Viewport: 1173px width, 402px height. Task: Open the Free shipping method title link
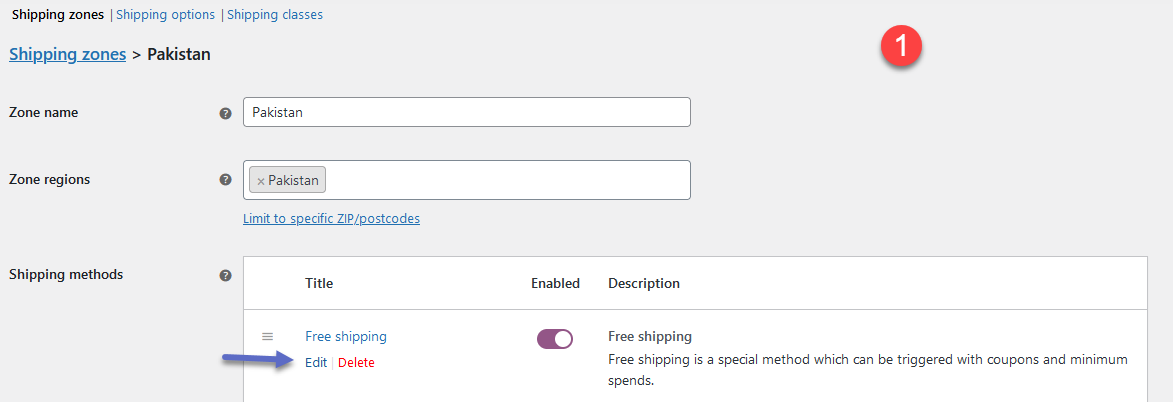pyautogui.click(x=346, y=337)
